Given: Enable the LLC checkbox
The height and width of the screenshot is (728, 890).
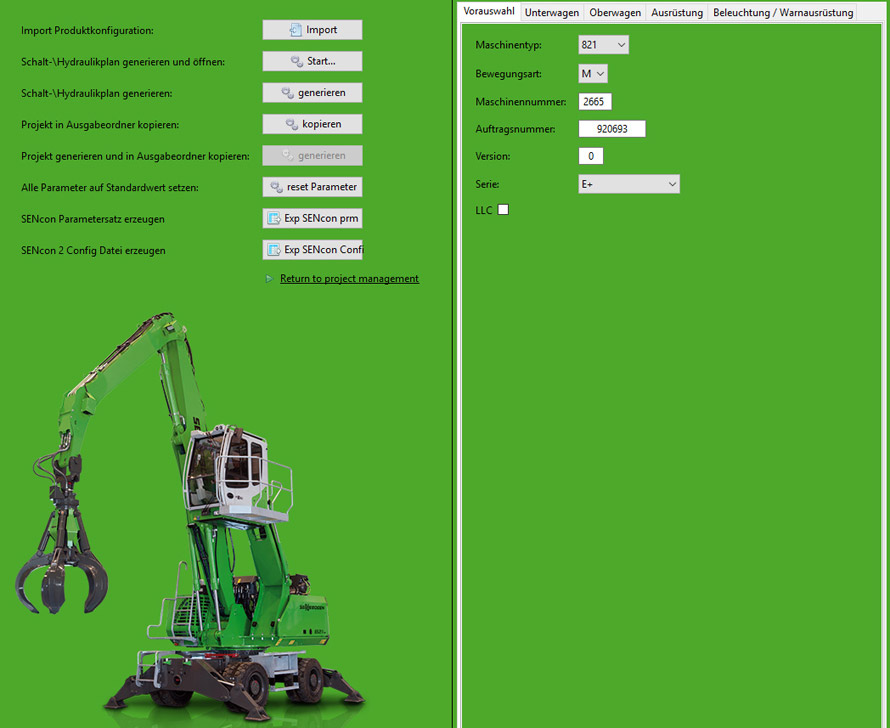Looking at the screenshot, I should (503, 210).
